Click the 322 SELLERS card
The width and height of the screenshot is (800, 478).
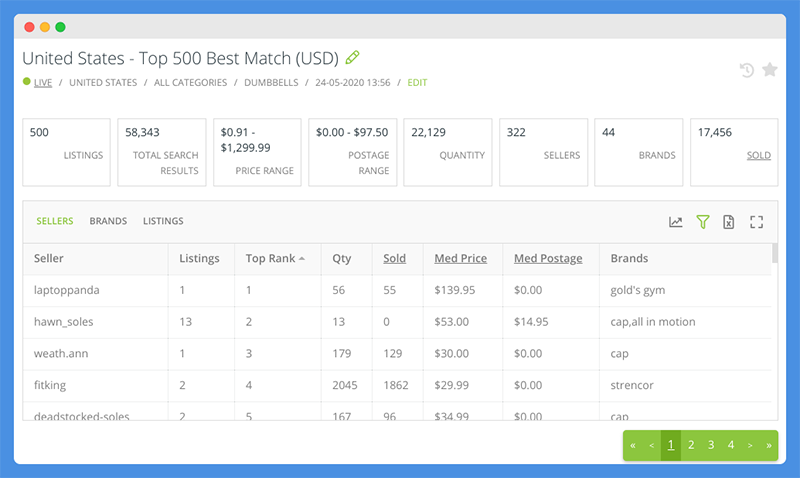543,152
